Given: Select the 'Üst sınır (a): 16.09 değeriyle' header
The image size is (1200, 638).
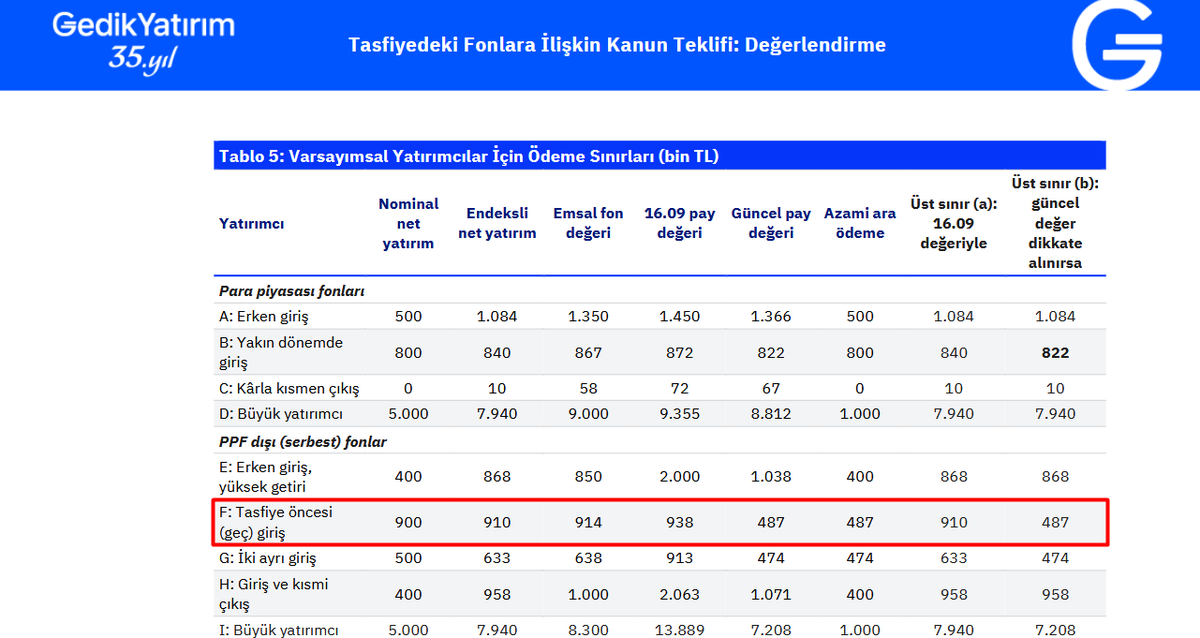Looking at the screenshot, I should pos(954,223).
